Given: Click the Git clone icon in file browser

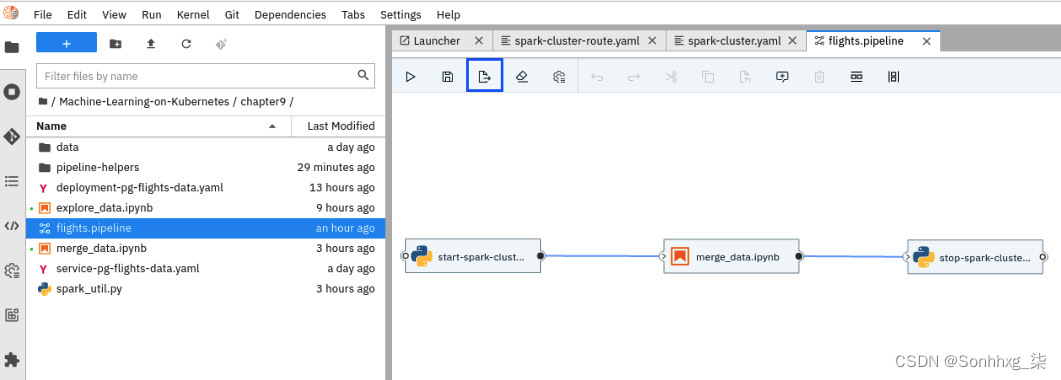Looking at the screenshot, I should (221, 43).
